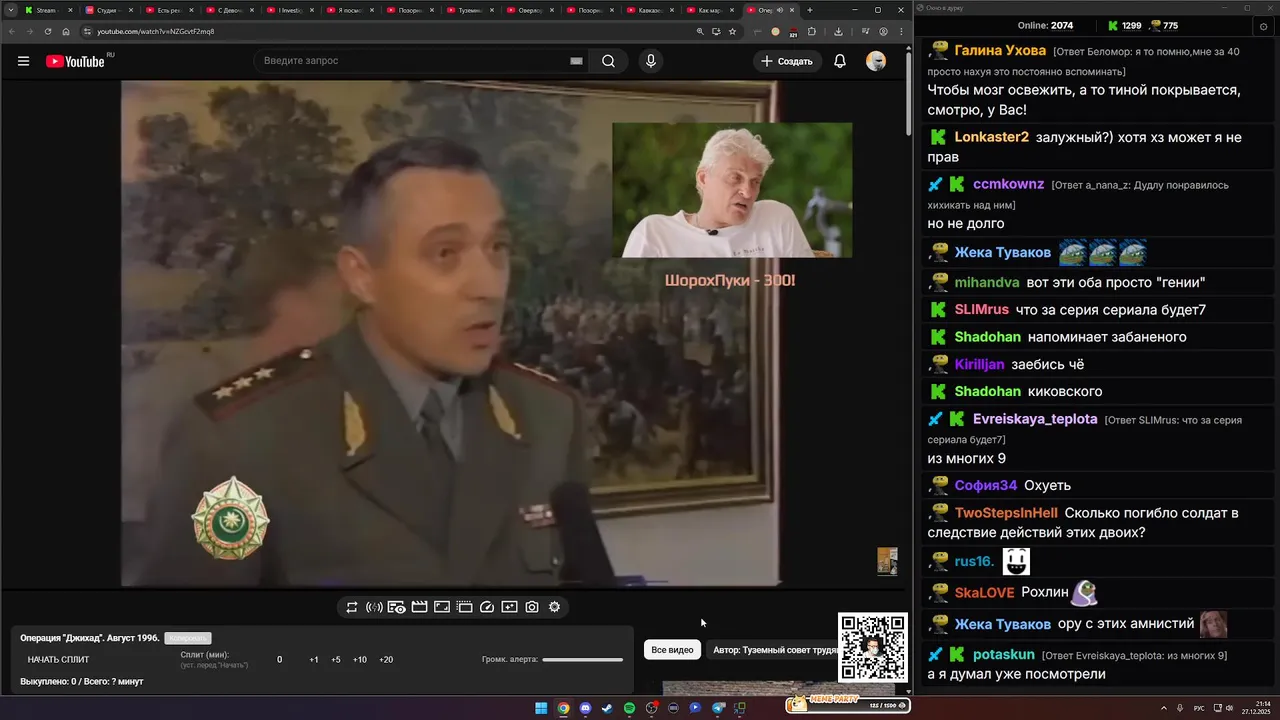Switch to the Туземн browser tab
This screenshot has height=720, width=1280.
tap(468, 10)
